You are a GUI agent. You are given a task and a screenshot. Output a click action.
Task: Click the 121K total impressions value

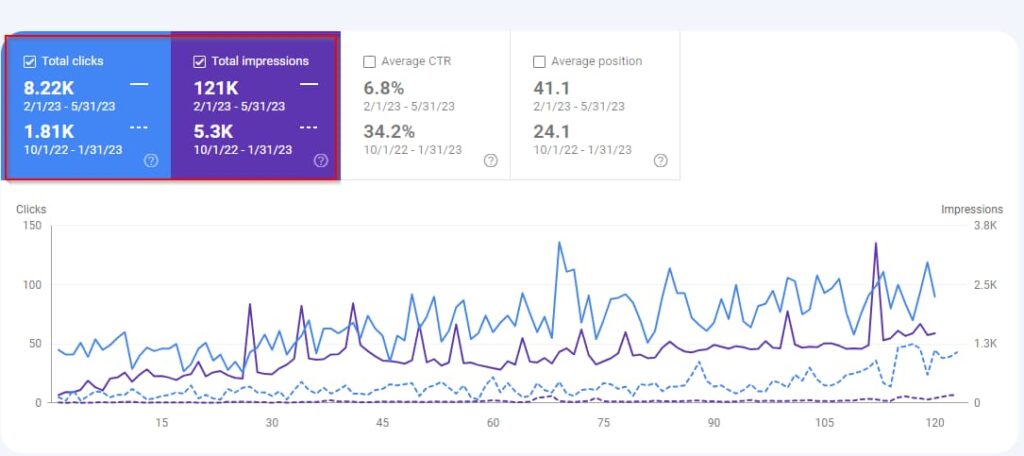[x=216, y=88]
